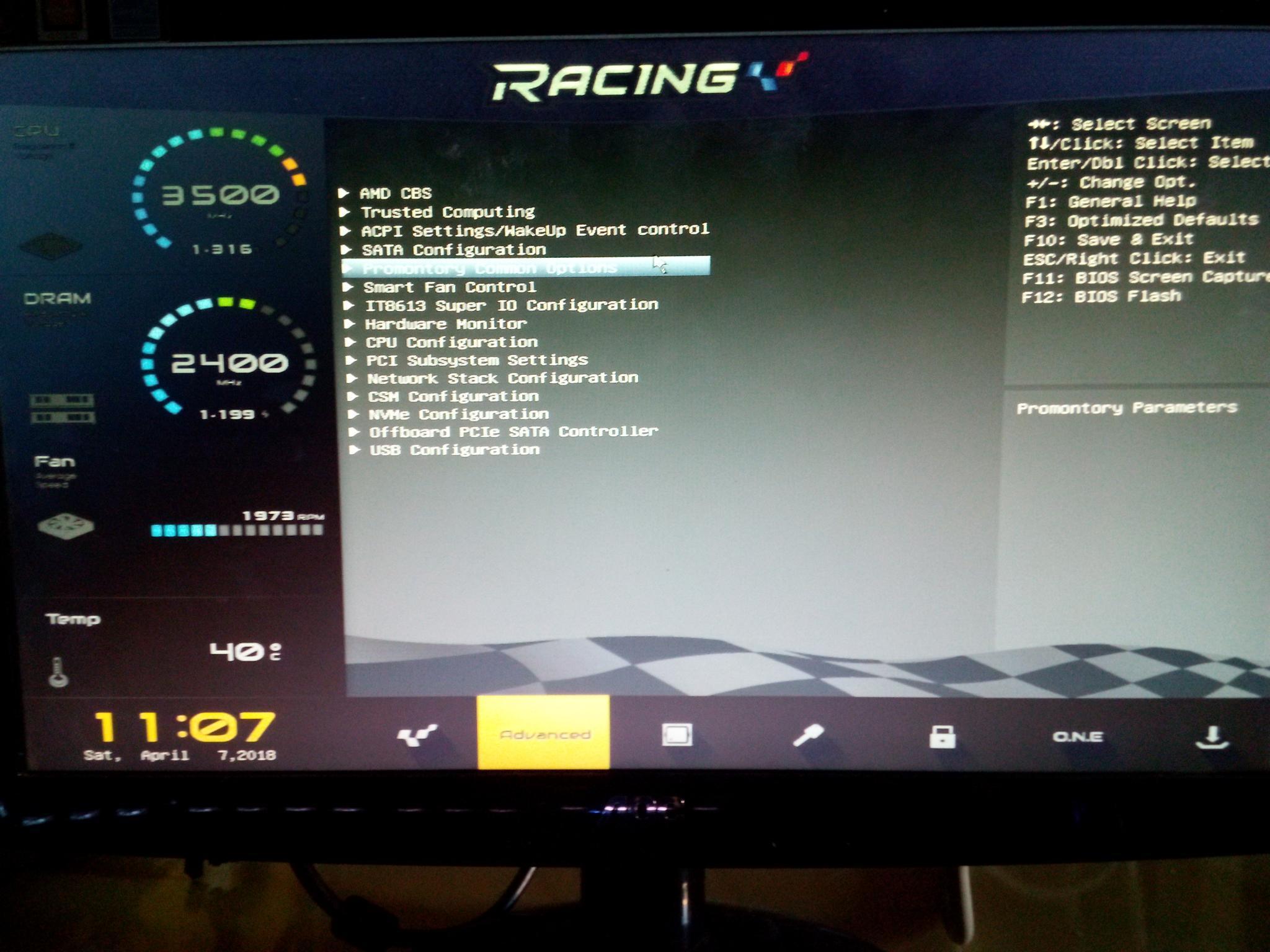Click the F12: BIOS Flash hint

click(x=1101, y=296)
